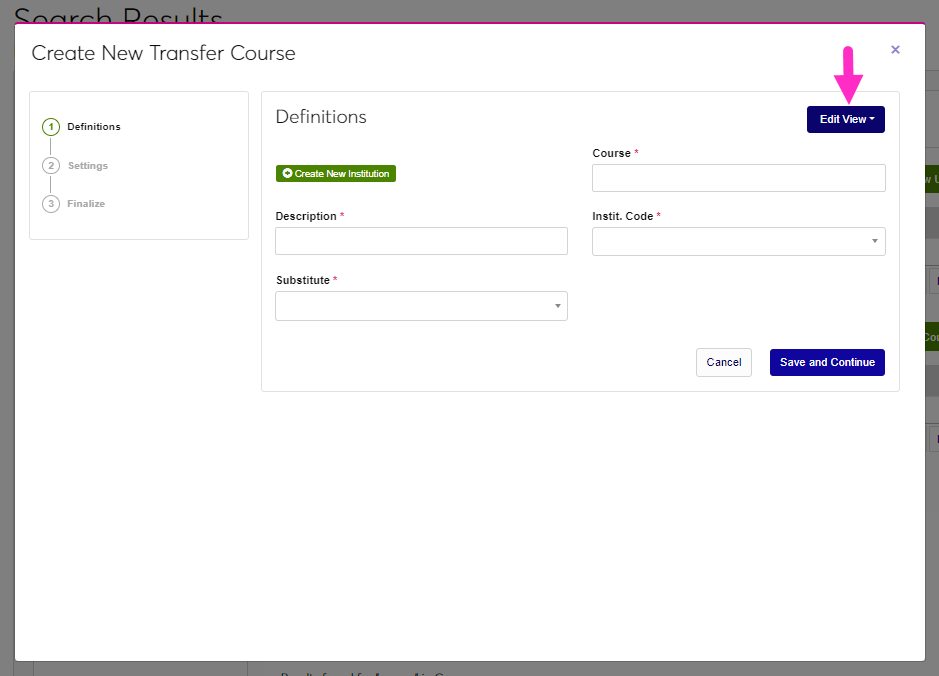Viewport: 939px width, 676px height.
Task: Open the Edit View dropdown
Action: pyautogui.click(x=846, y=120)
